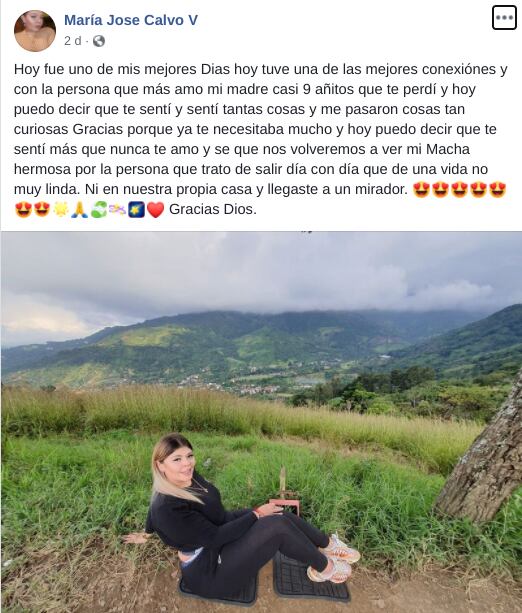Click the green recycling arrows emoji
The width and height of the screenshot is (522, 613).
point(99,210)
